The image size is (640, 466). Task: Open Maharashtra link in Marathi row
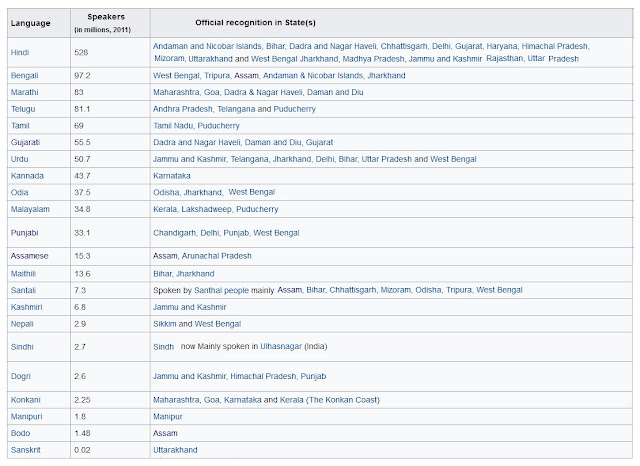(176, 93)
